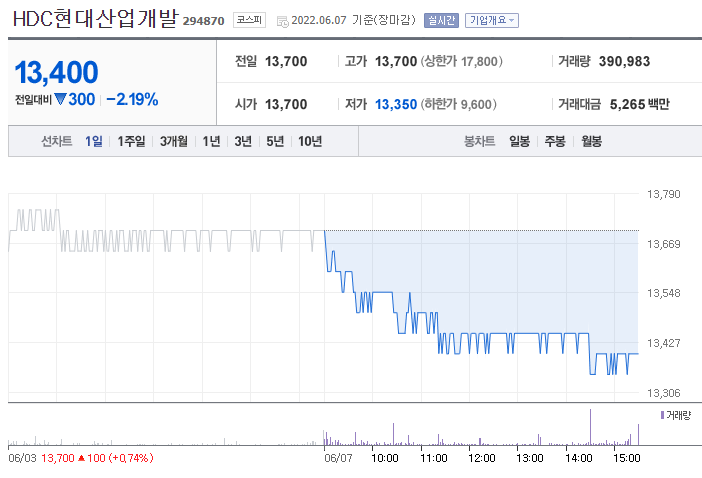Click the 15:00 time label

627,458
